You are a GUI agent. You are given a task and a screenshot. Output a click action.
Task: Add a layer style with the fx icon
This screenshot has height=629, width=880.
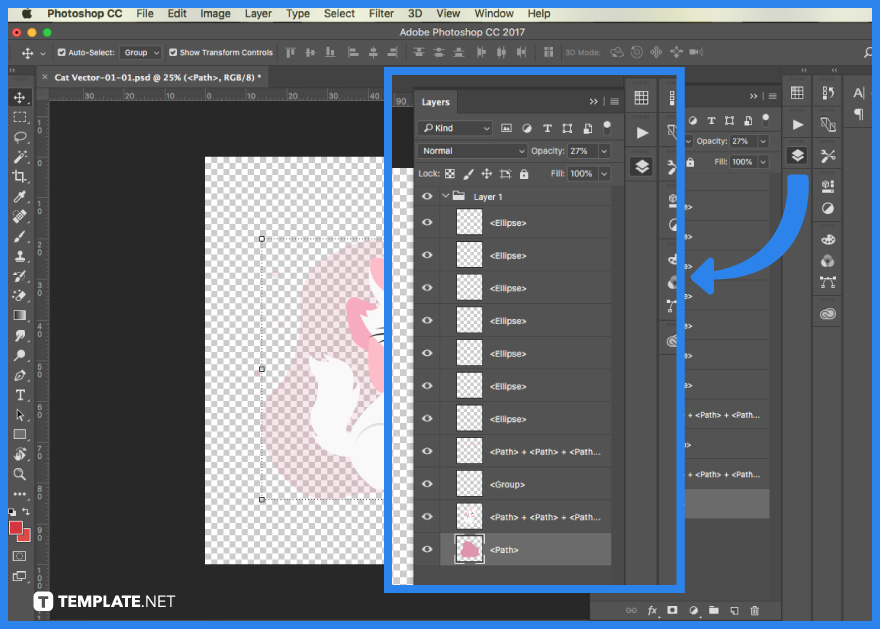pos(651,610)
